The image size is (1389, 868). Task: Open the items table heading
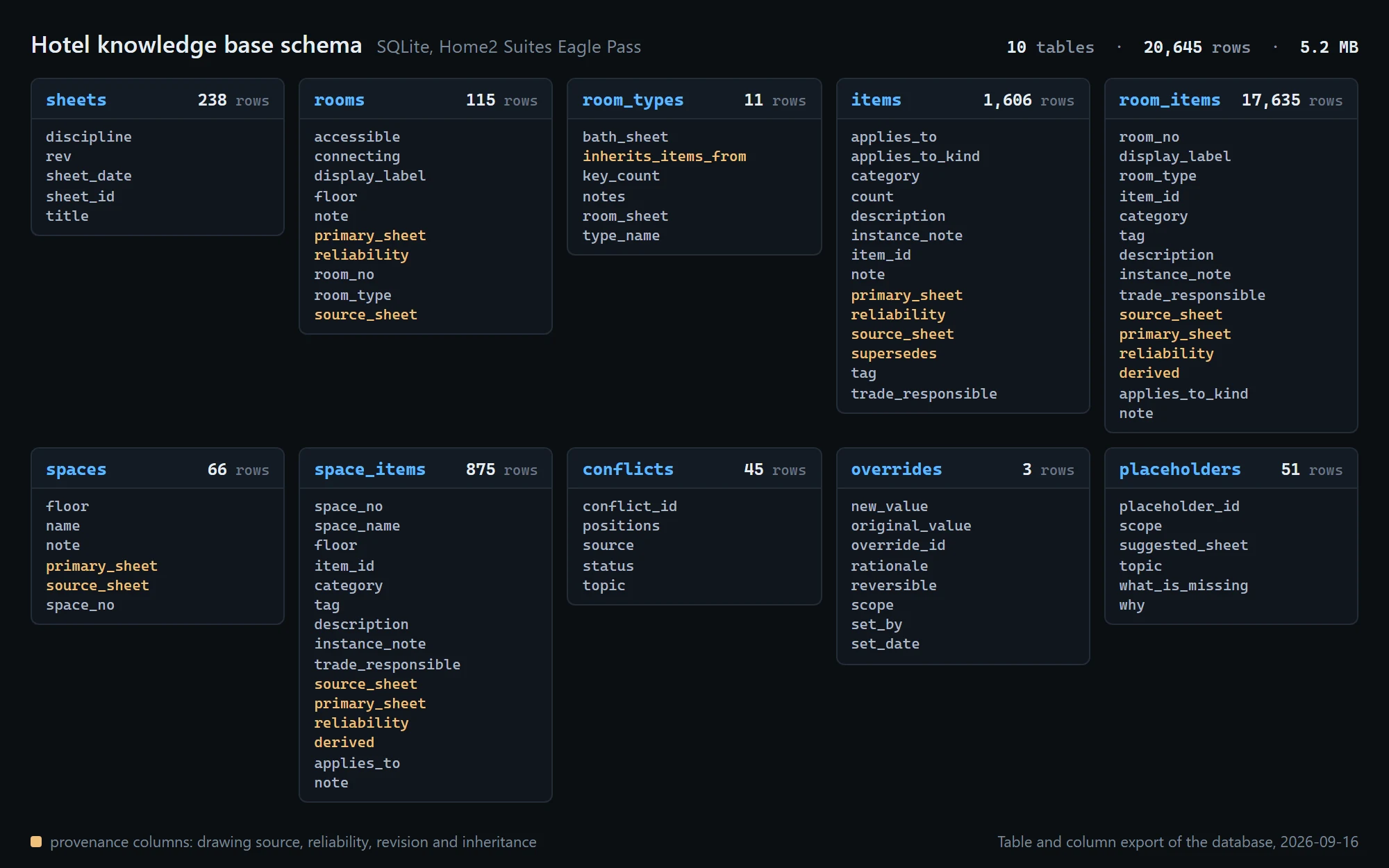876,100
